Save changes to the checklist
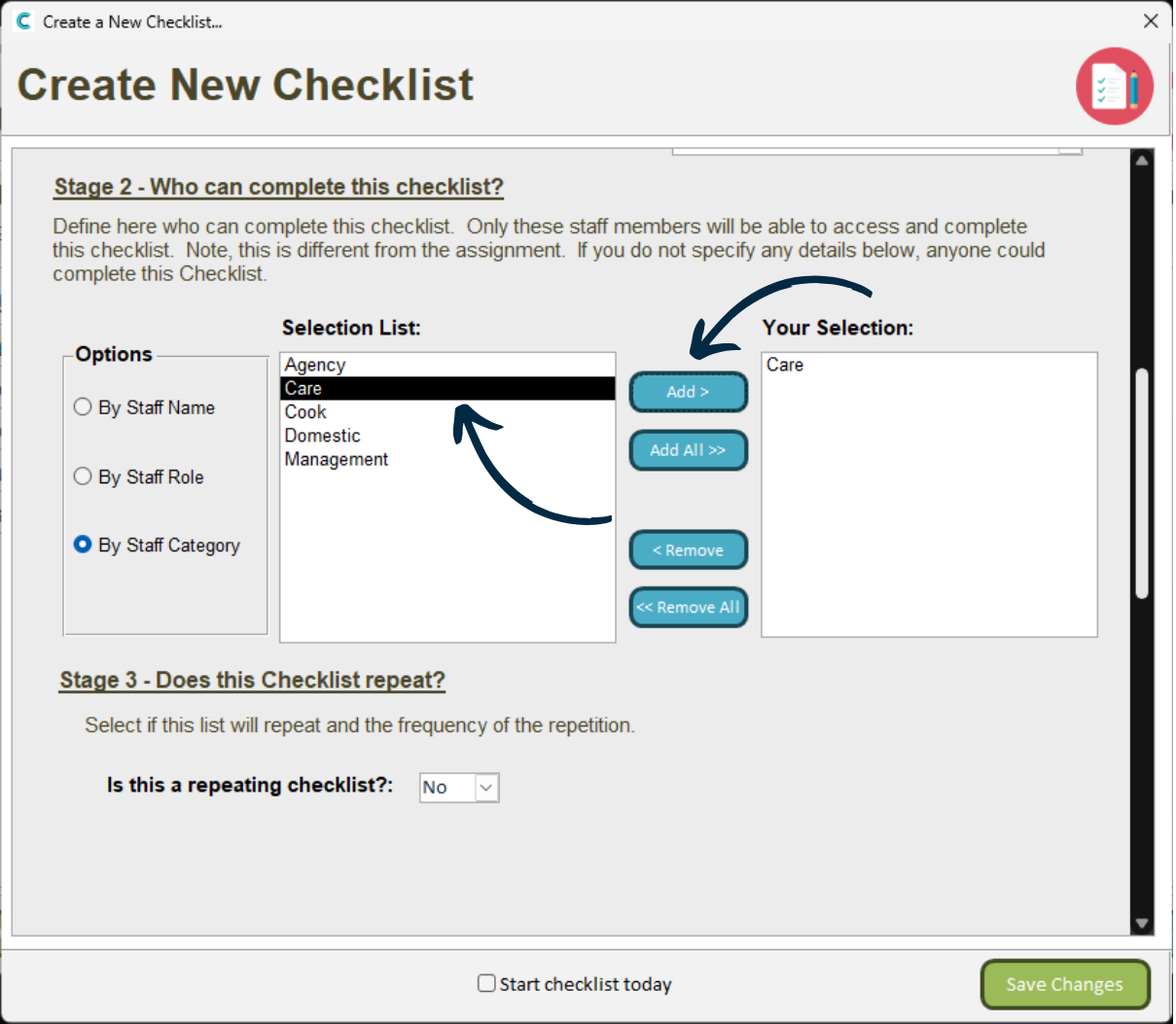Screen dimensions: 1176x1024 pyautogui.click(x=1064, y=984)
